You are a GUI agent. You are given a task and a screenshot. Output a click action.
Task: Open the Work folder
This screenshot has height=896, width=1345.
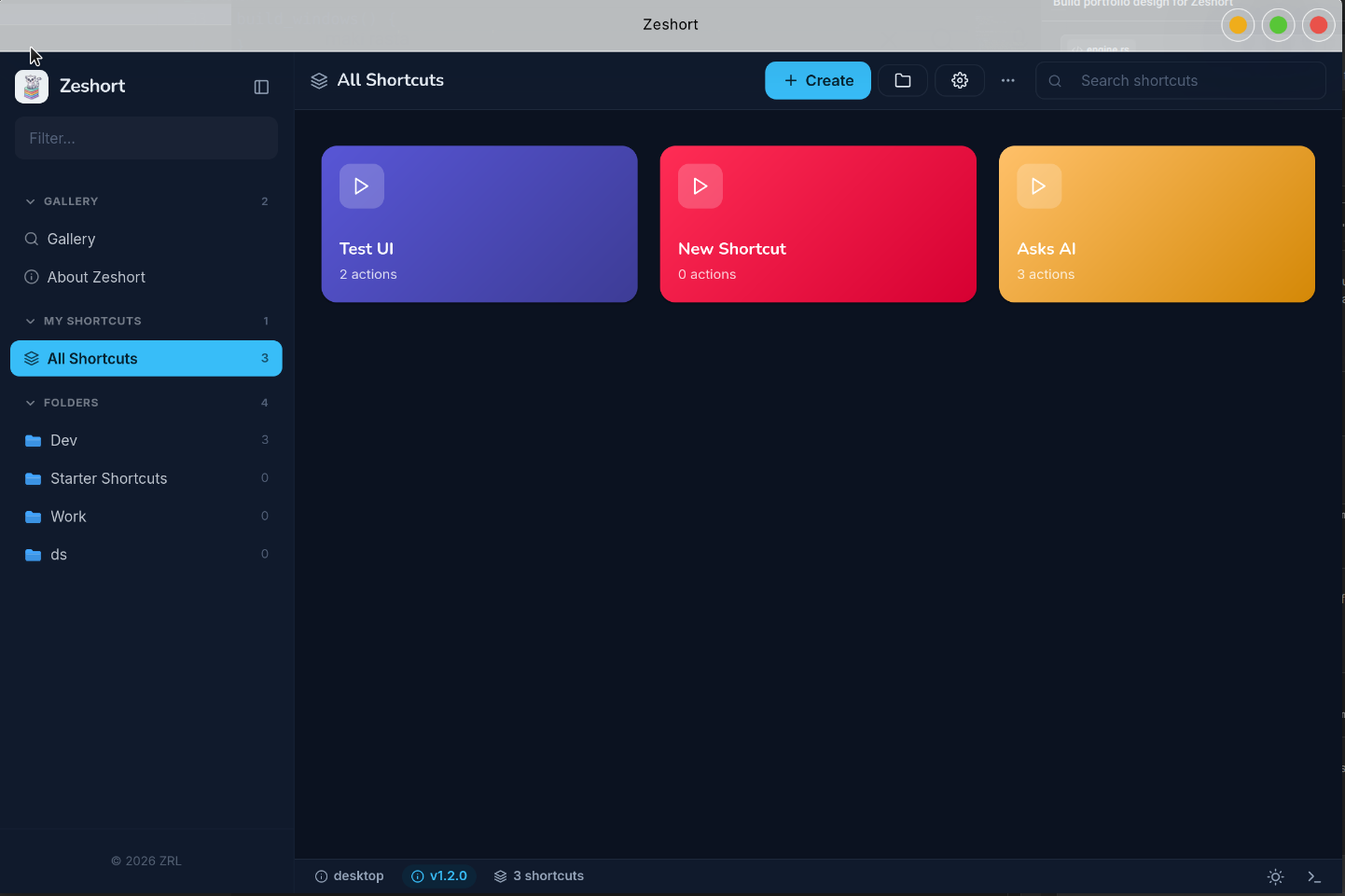(146, 517)
